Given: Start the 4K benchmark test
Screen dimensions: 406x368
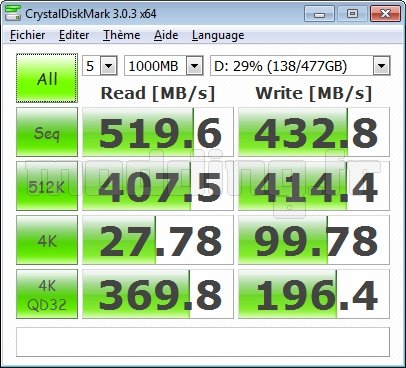Looking at the screenshot, I should coord(47,240).
